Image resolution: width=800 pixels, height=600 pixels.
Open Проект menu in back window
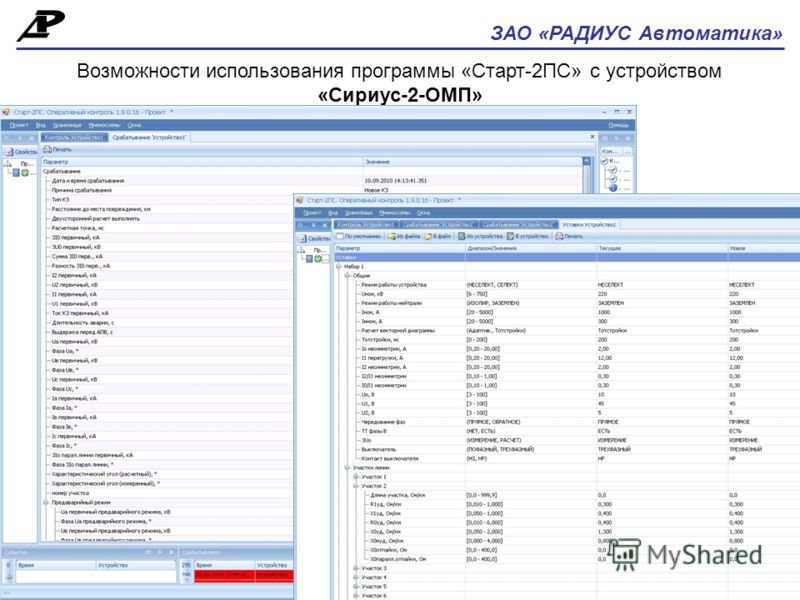point(19,125)
